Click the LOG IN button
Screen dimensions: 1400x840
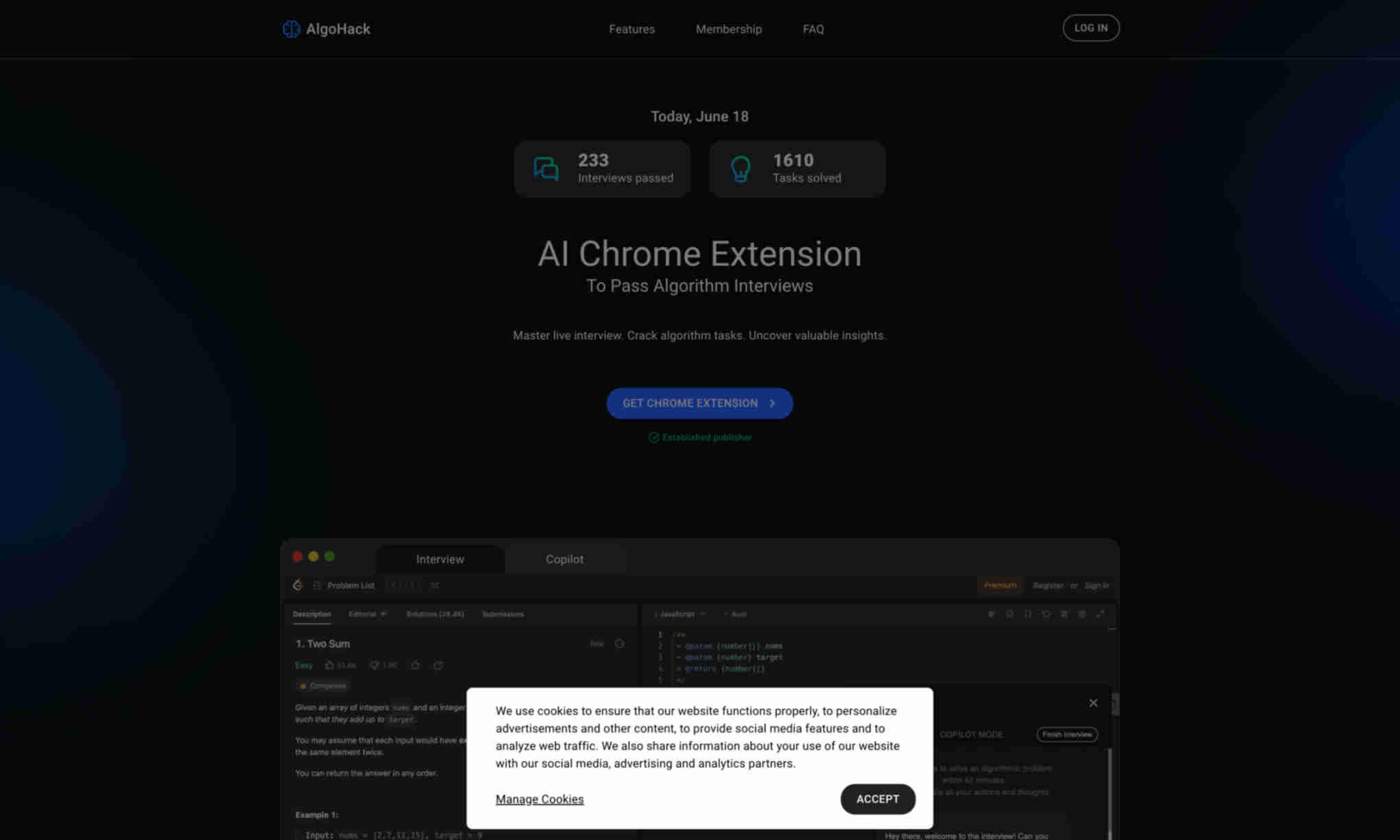(x=1090, y=28)
